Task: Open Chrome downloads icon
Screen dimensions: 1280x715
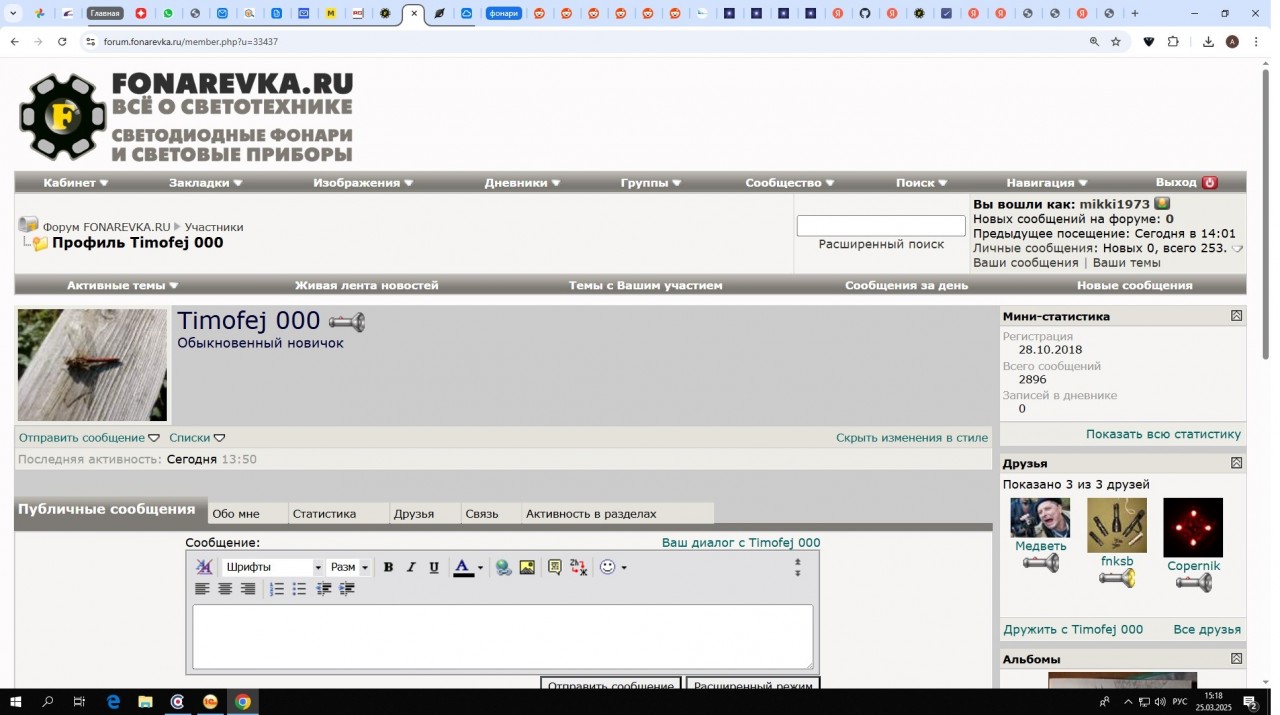Action: (x=1208, y=42)
